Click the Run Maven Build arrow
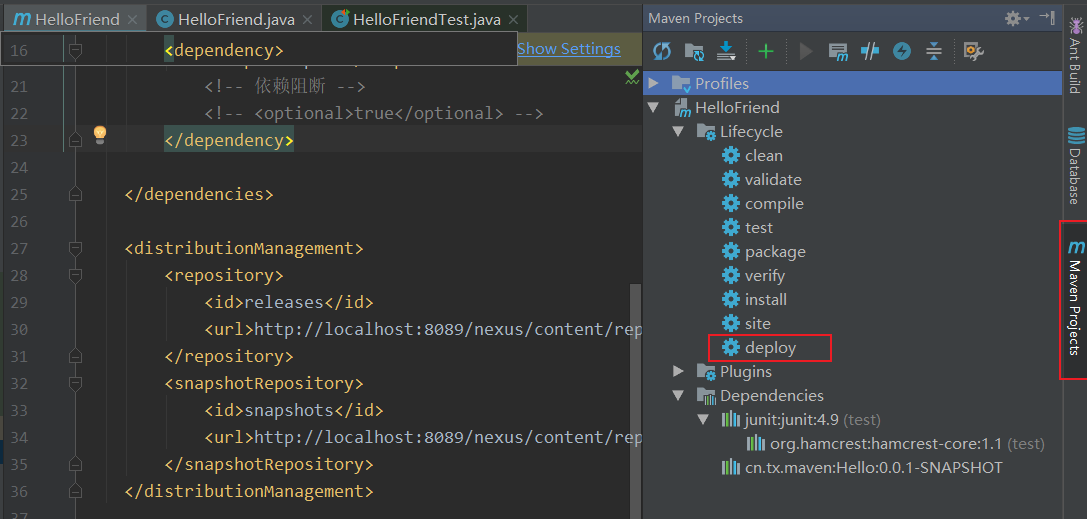This screenshot has width=1087, height=519. click(806, 51)
